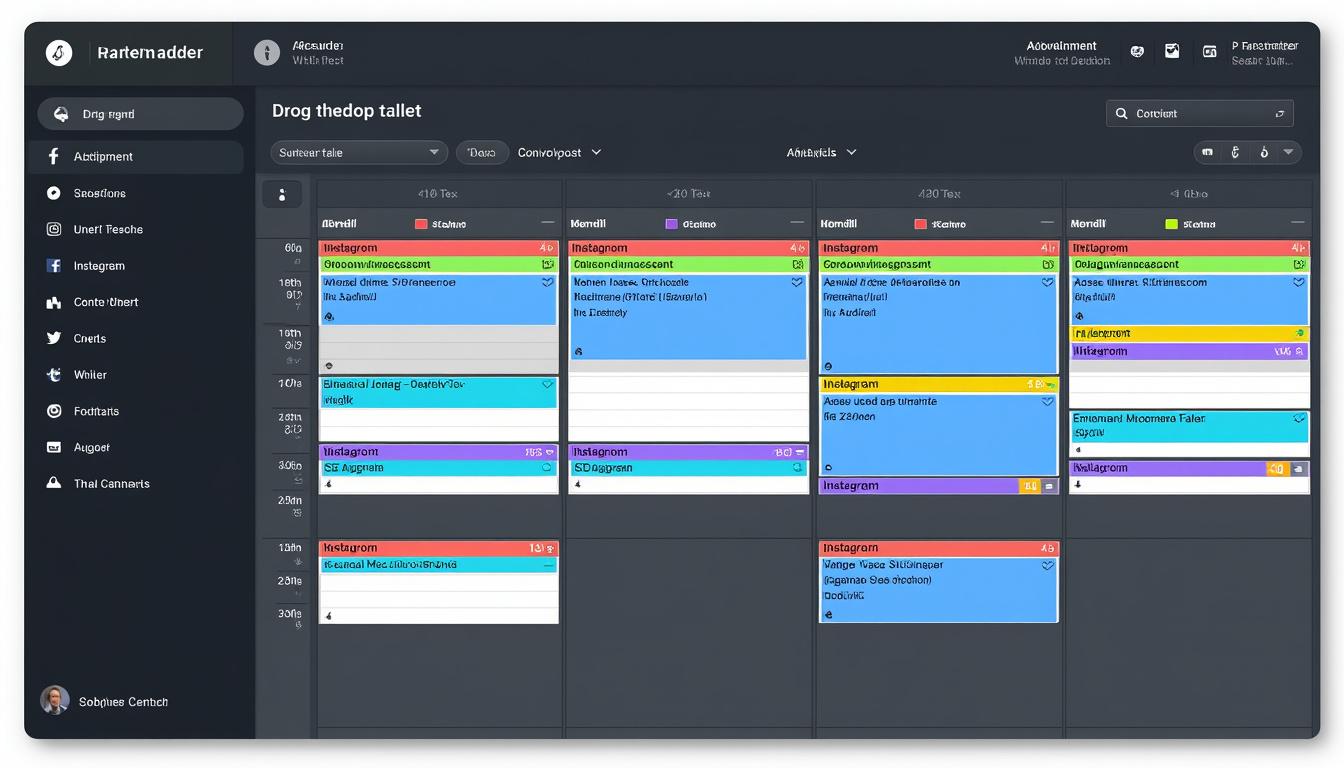Viewport: 1344px width, 768px height.
Task: Select Fodtfarts in the left sidebar
Action: [x=96, y=412]
